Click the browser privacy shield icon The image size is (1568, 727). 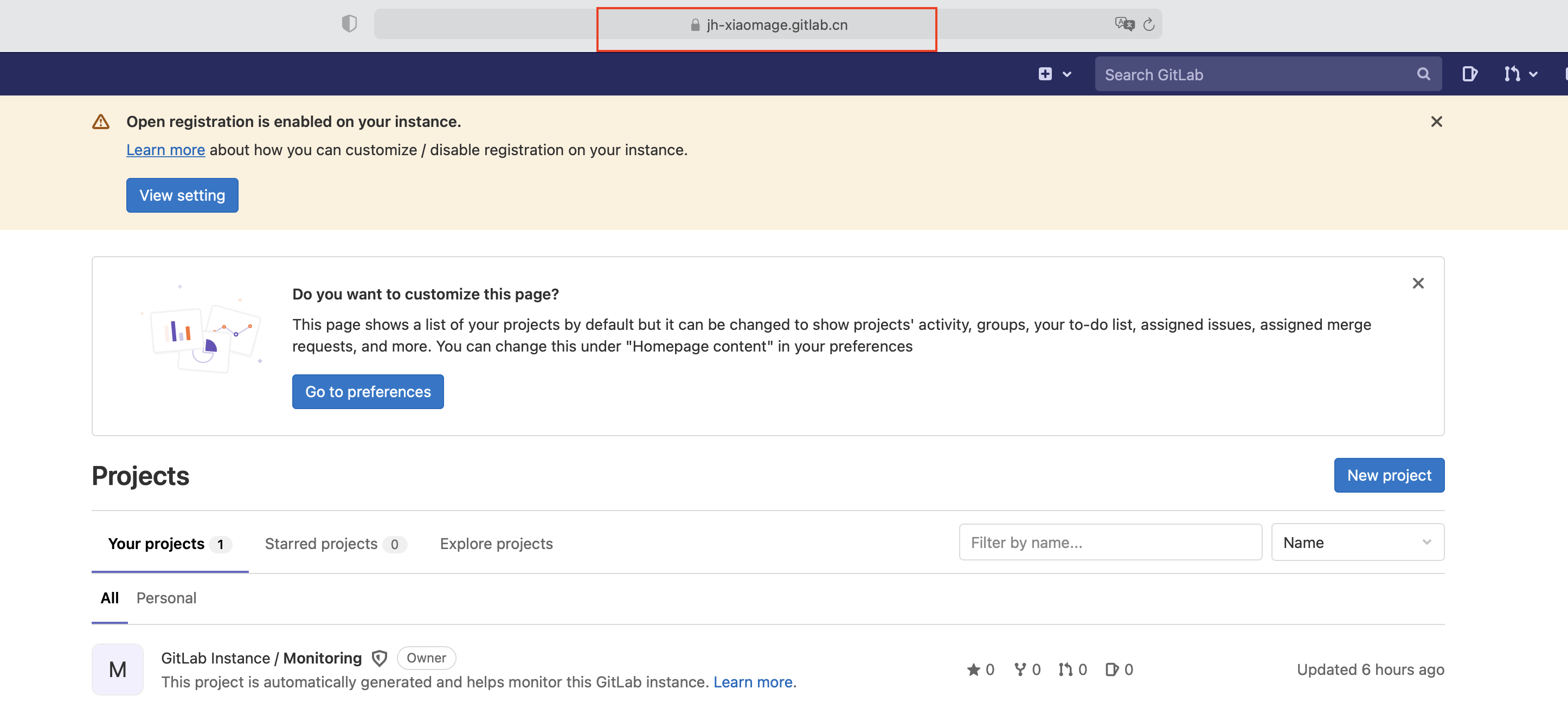pos(349,24)
